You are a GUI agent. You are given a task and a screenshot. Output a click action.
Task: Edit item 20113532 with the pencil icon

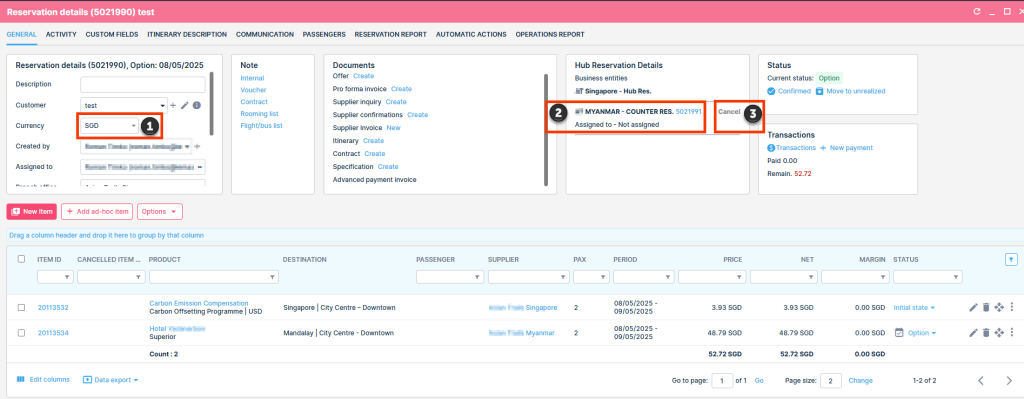[x=973, y=308]
